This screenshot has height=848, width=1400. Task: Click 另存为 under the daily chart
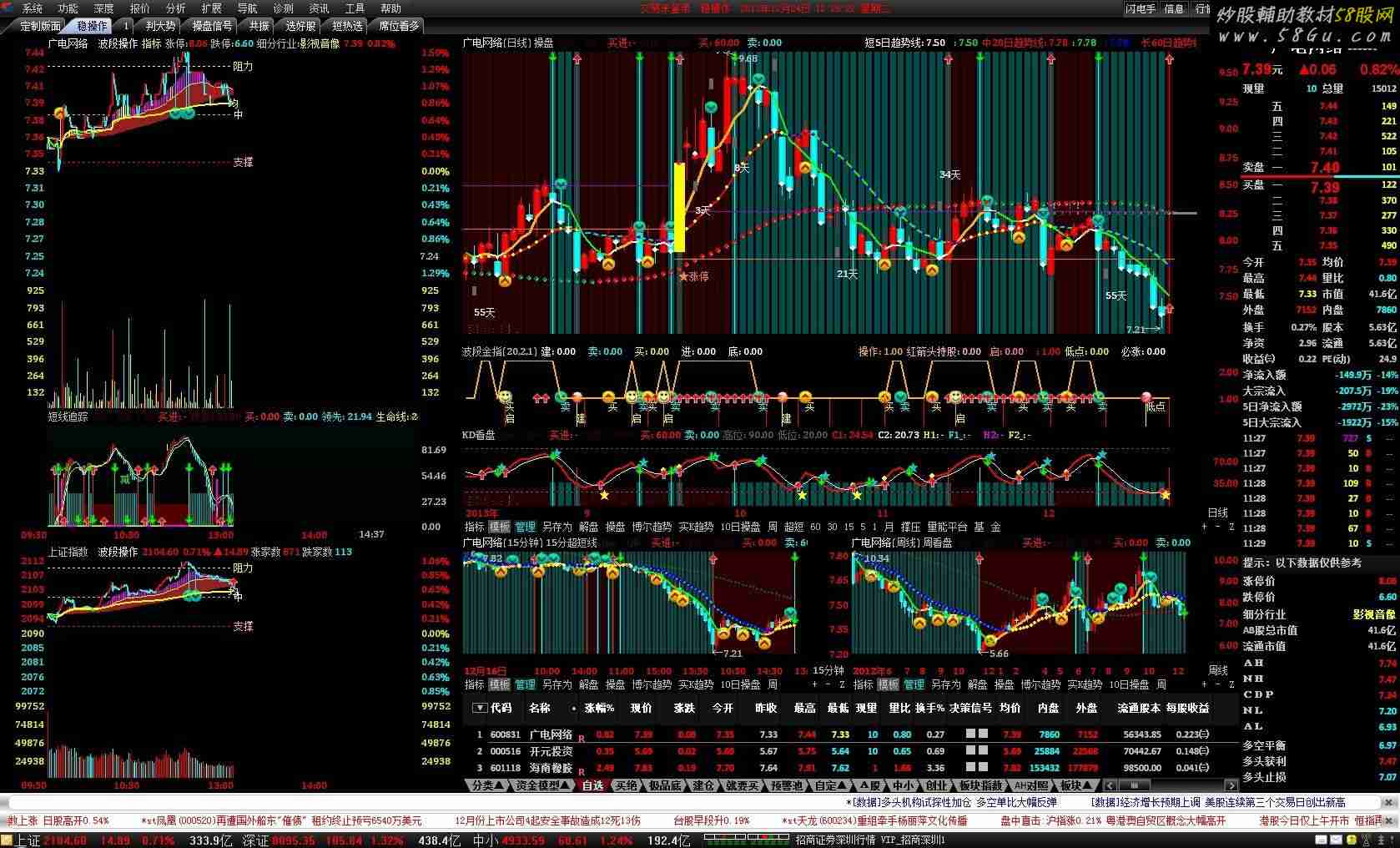(x=556, y=527)
